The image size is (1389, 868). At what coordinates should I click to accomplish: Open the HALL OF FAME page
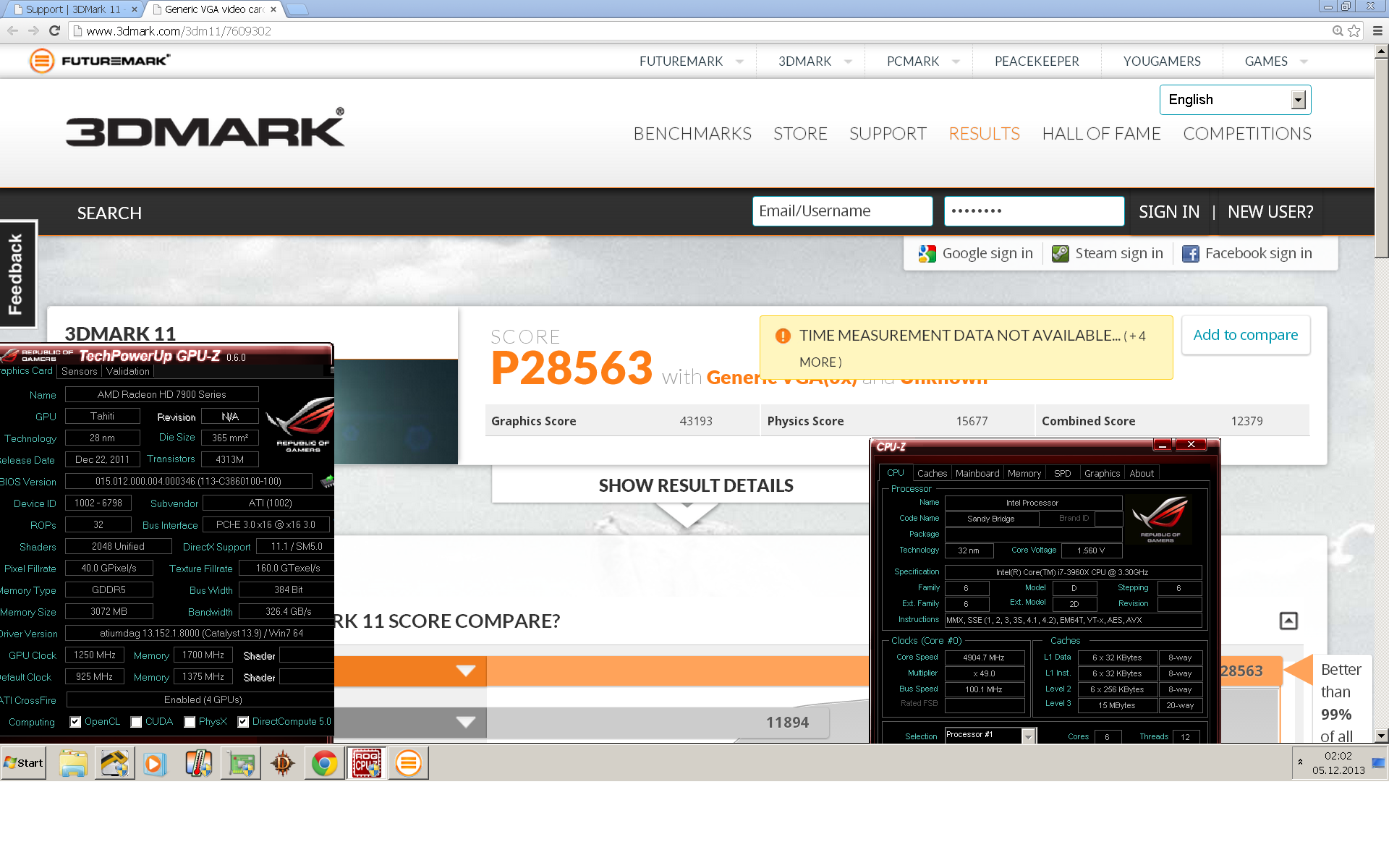(x=1101, y=134)
